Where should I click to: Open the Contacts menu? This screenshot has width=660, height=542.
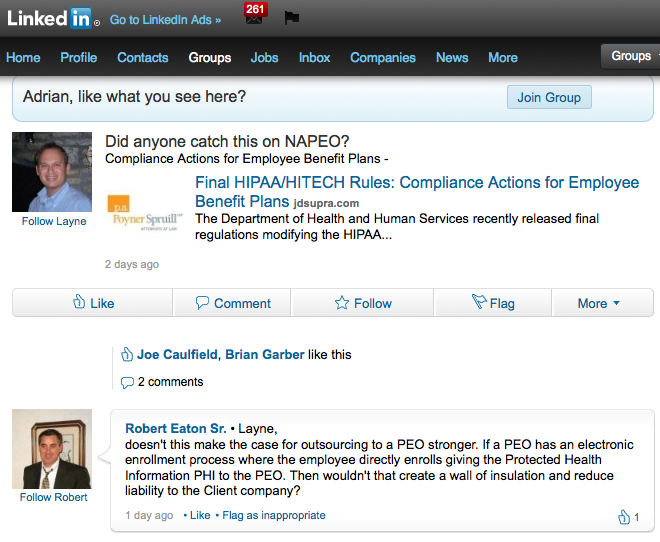pos(143,58)
